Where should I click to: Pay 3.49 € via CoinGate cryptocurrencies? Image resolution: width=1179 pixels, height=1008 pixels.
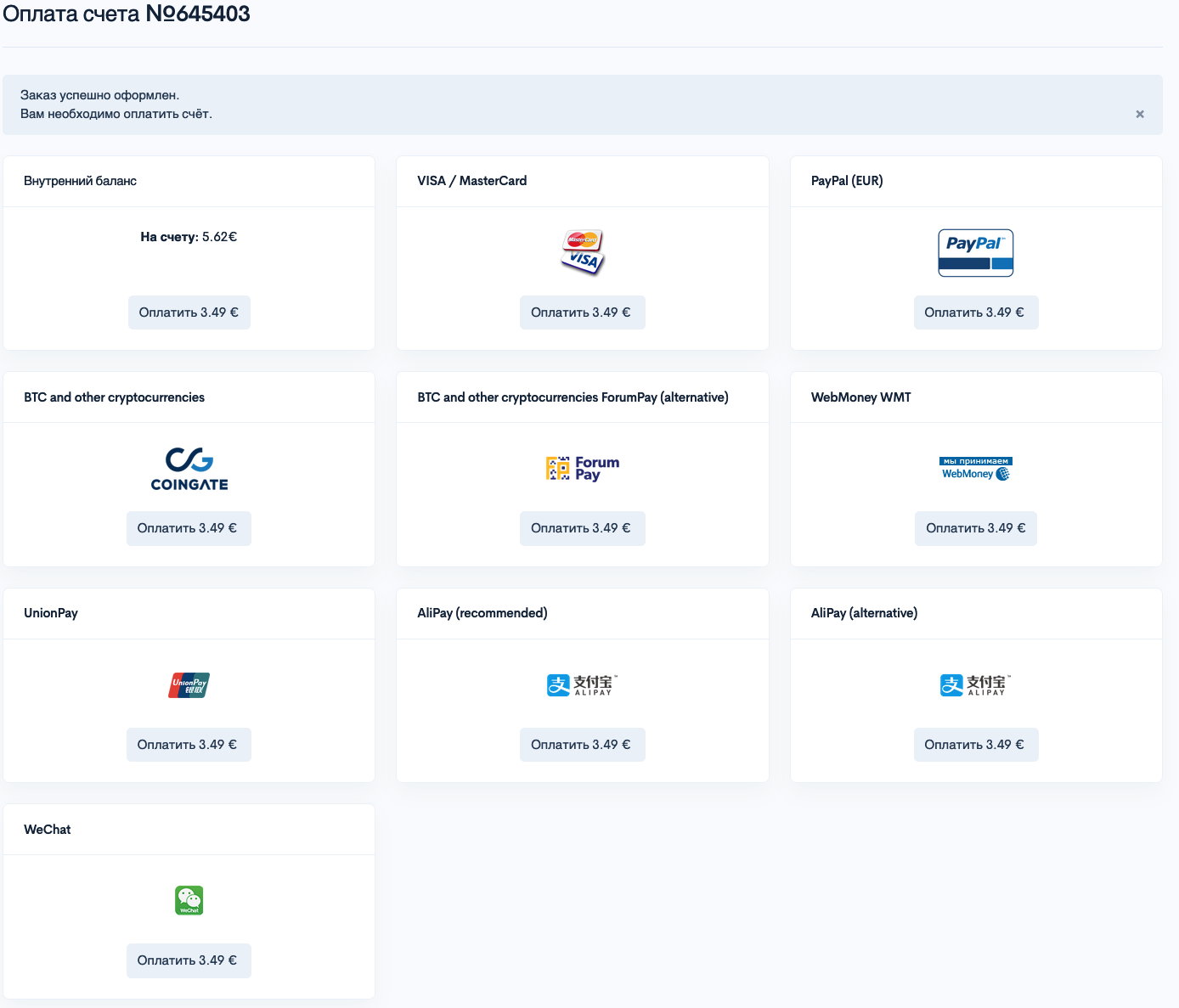pyautogui.click(x=189, y=528)
